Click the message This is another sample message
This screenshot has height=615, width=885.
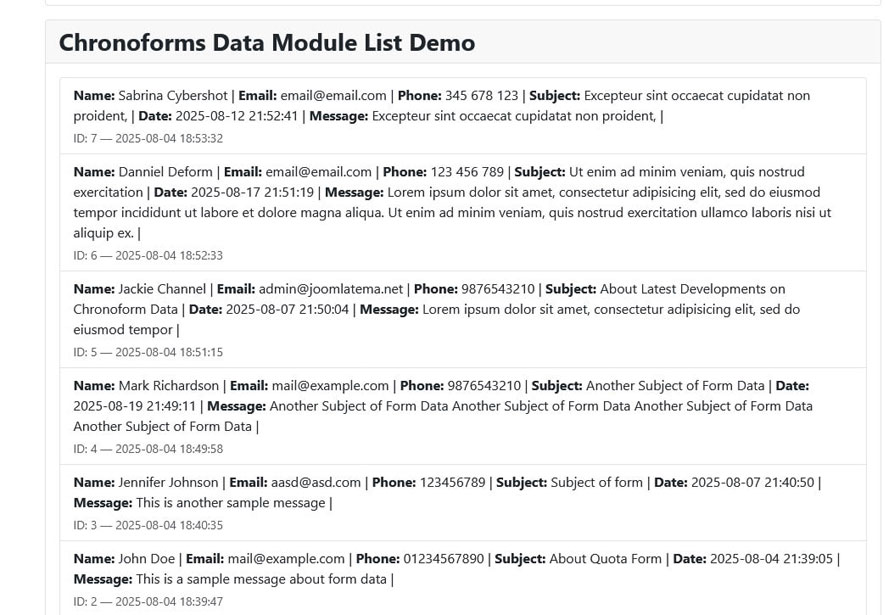[230, 503]
